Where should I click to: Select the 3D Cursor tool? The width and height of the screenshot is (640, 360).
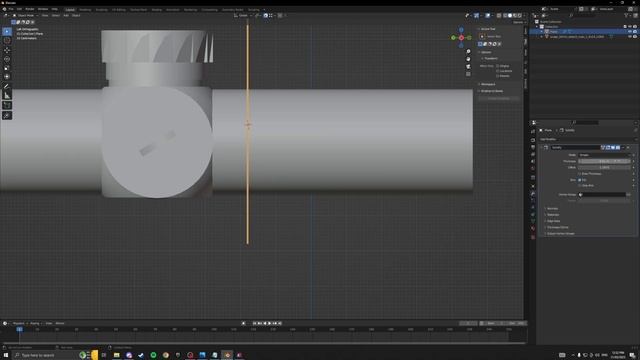7,40
